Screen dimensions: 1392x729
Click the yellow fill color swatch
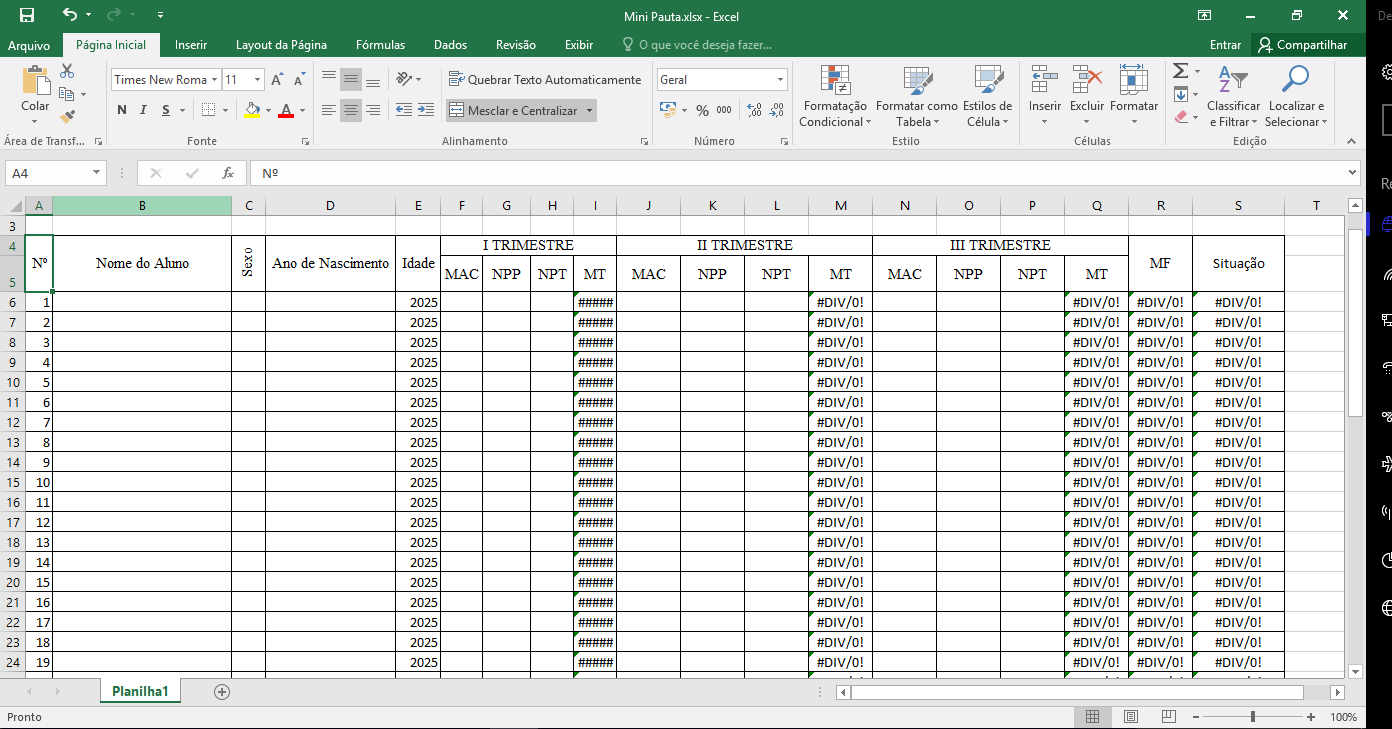click(x=252, y=110)
